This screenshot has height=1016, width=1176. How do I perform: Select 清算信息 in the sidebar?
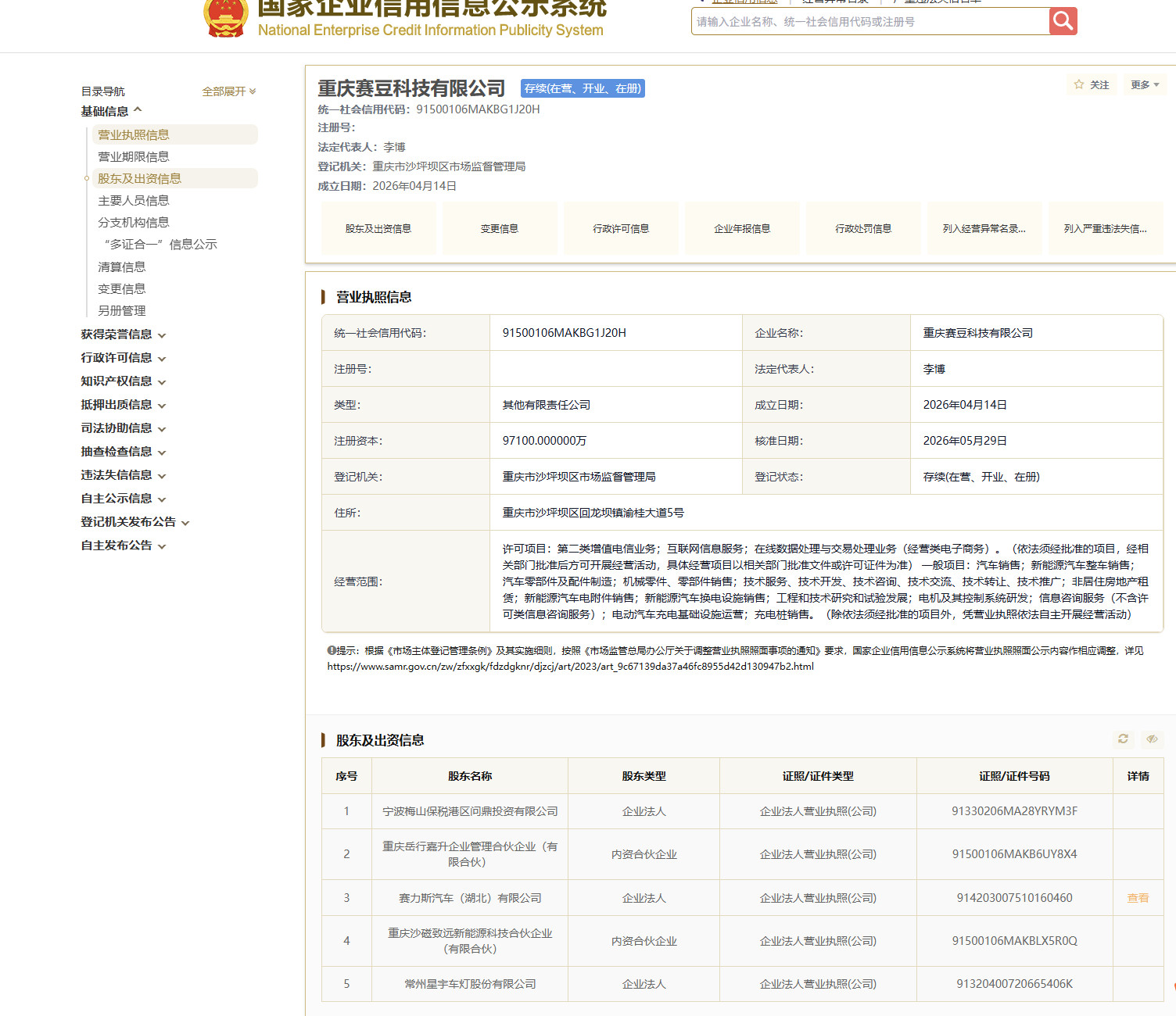tap(121, 267)
